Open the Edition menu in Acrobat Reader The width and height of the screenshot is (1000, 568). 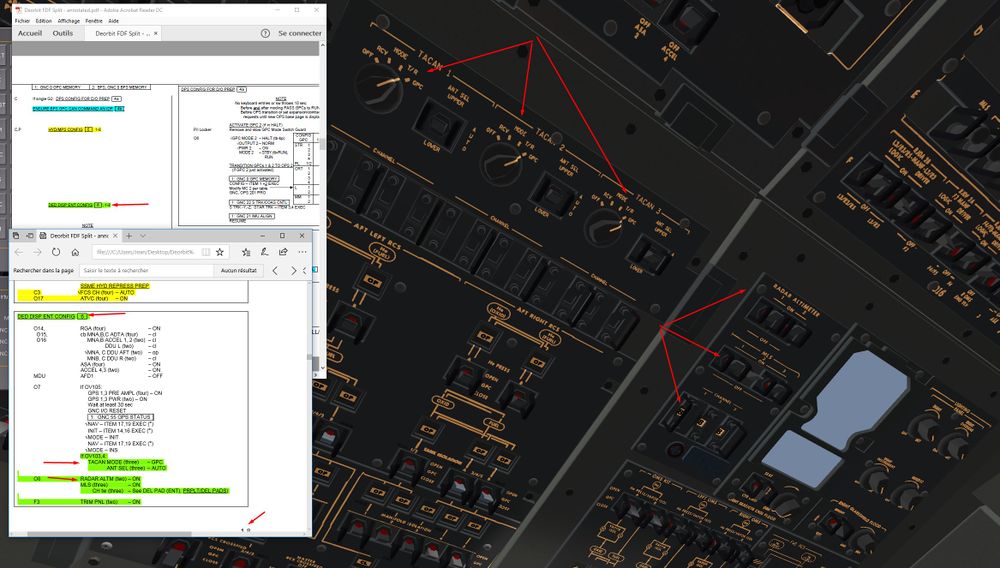(x=43, y=21)
